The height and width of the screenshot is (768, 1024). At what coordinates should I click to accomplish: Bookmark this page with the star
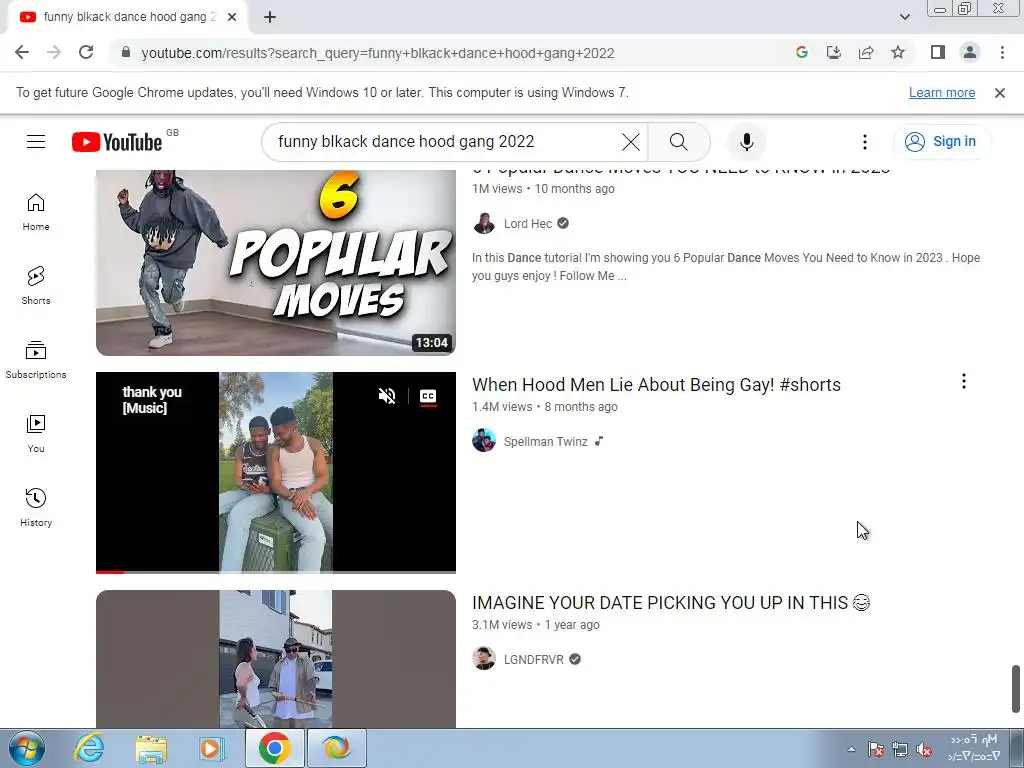pyautogui.click(x=898, y=53)
